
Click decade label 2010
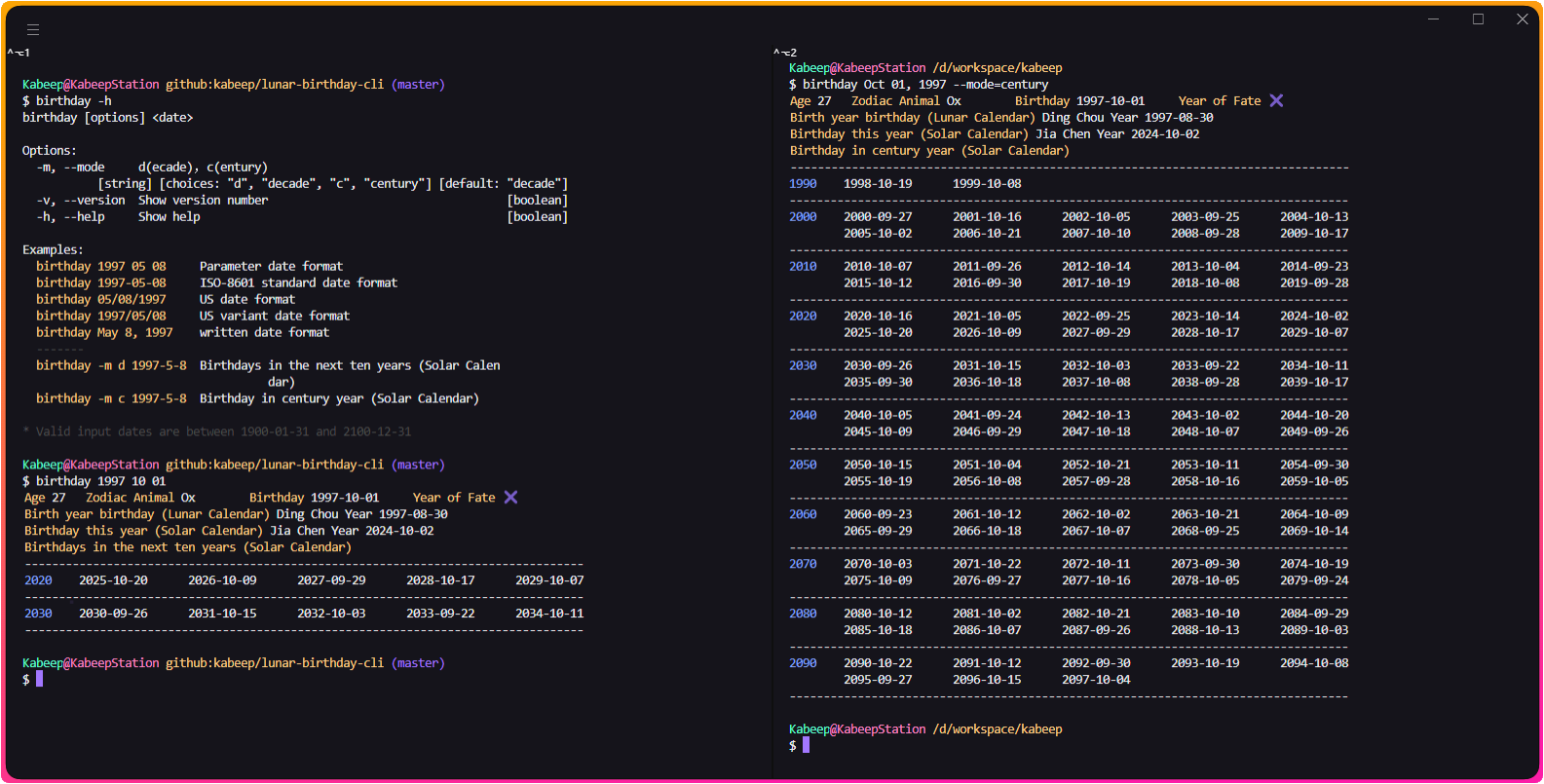tap(803, 267)
